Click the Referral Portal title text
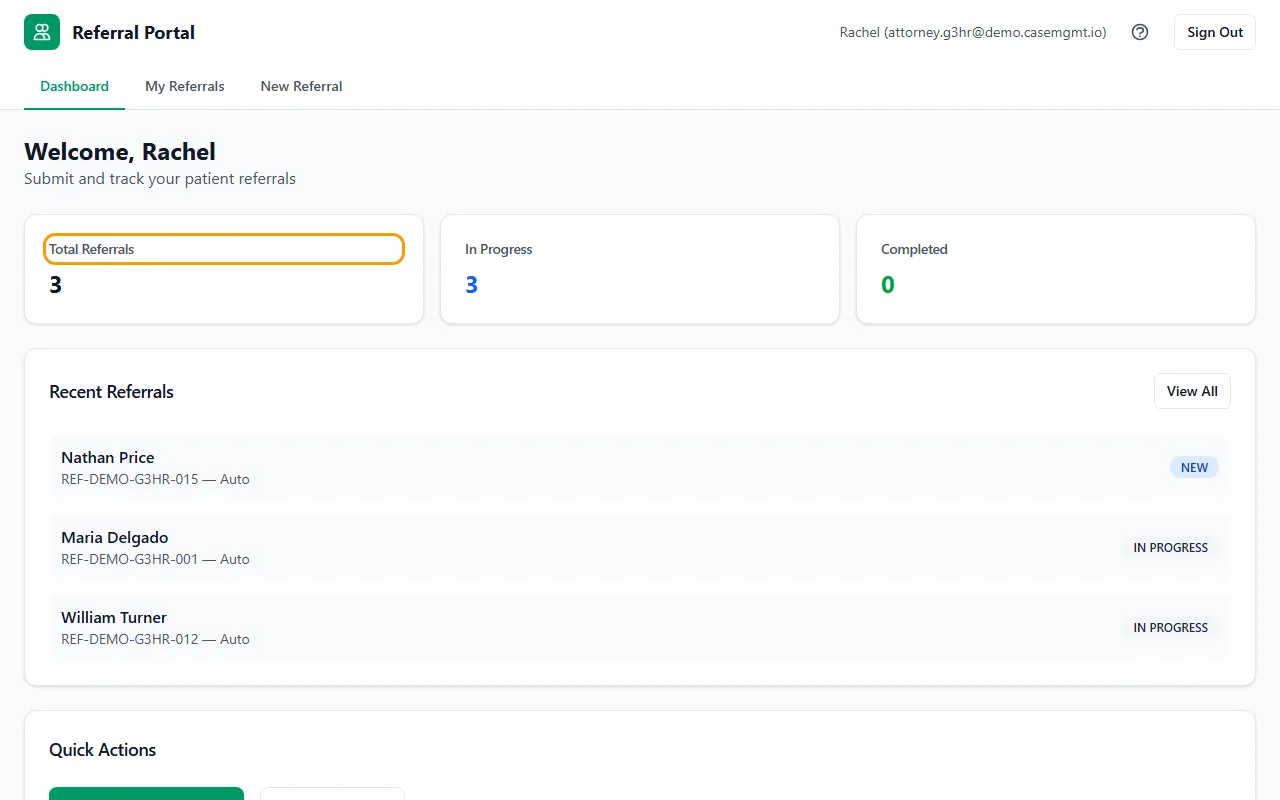 pos(134,32)
